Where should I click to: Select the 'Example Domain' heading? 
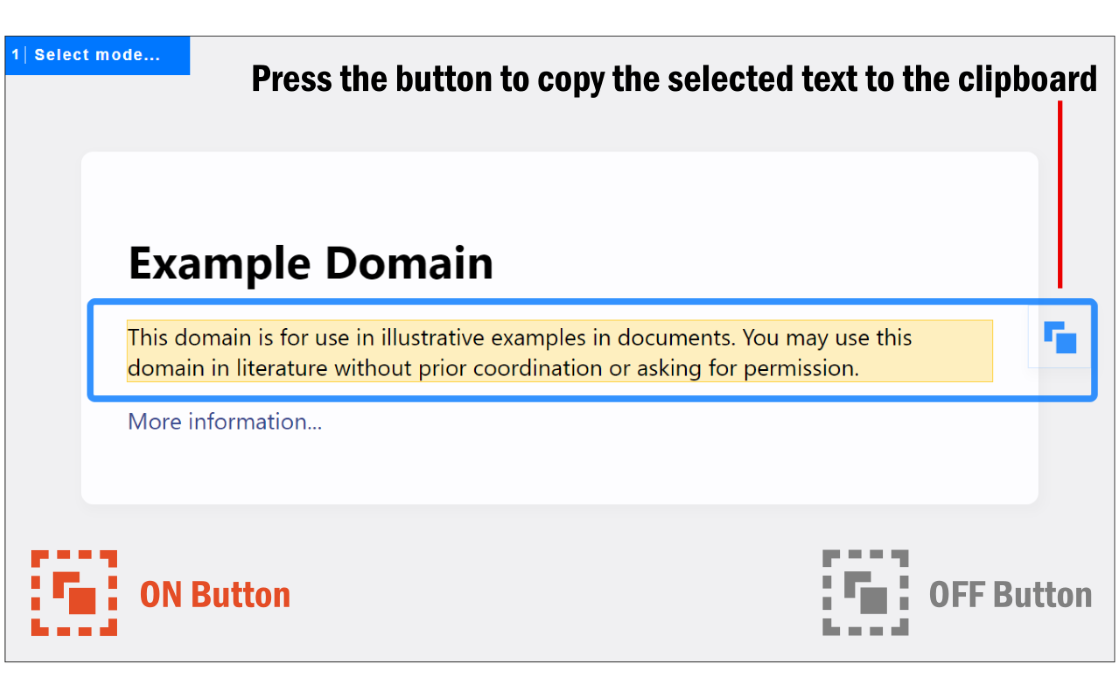(x=311, y=264)
